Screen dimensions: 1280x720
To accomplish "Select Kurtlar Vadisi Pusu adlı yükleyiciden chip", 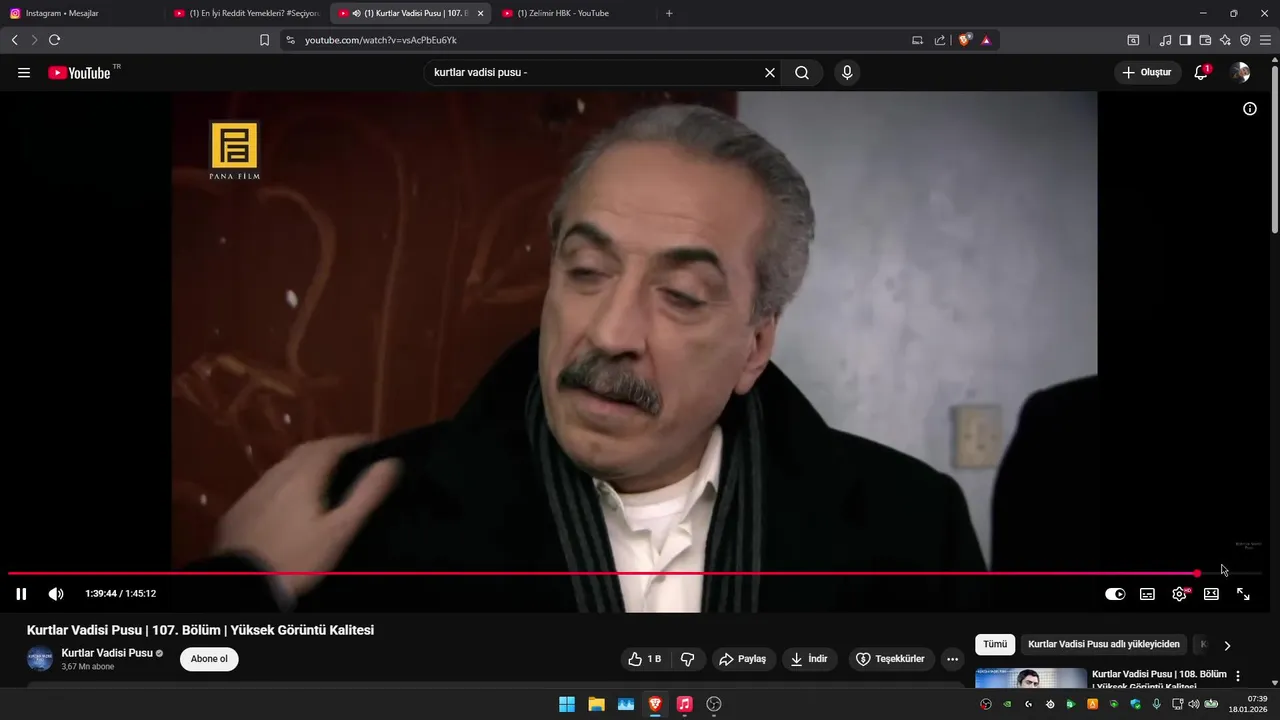I will click(x=1104, y=645).
